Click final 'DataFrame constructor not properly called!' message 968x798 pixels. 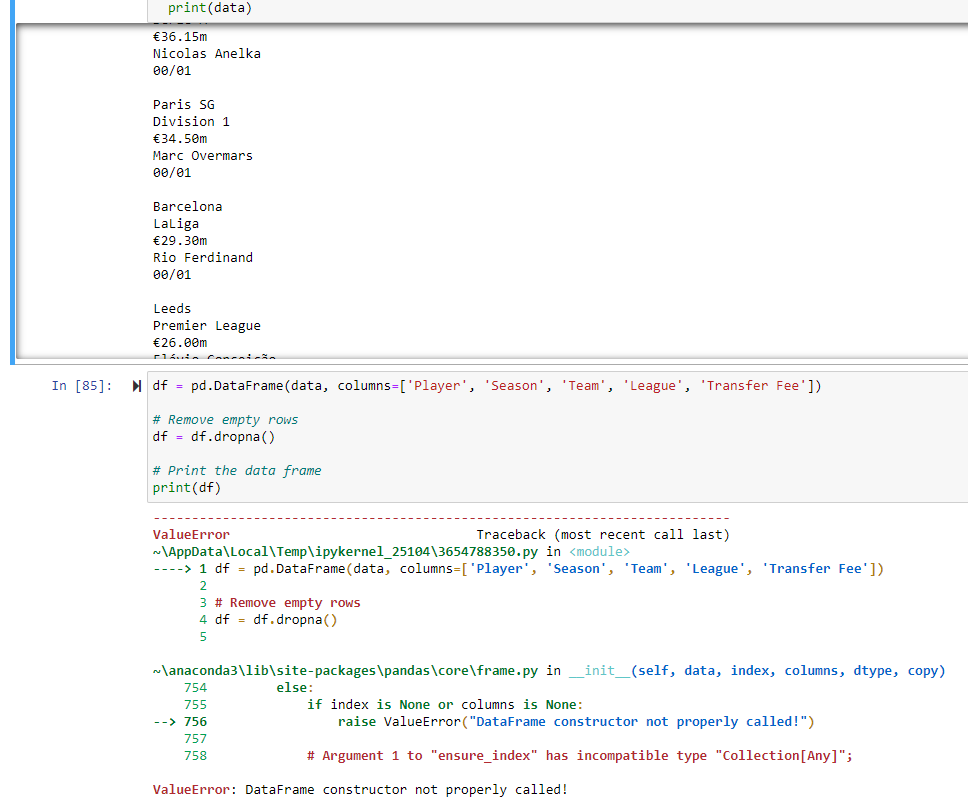(406, 789)
